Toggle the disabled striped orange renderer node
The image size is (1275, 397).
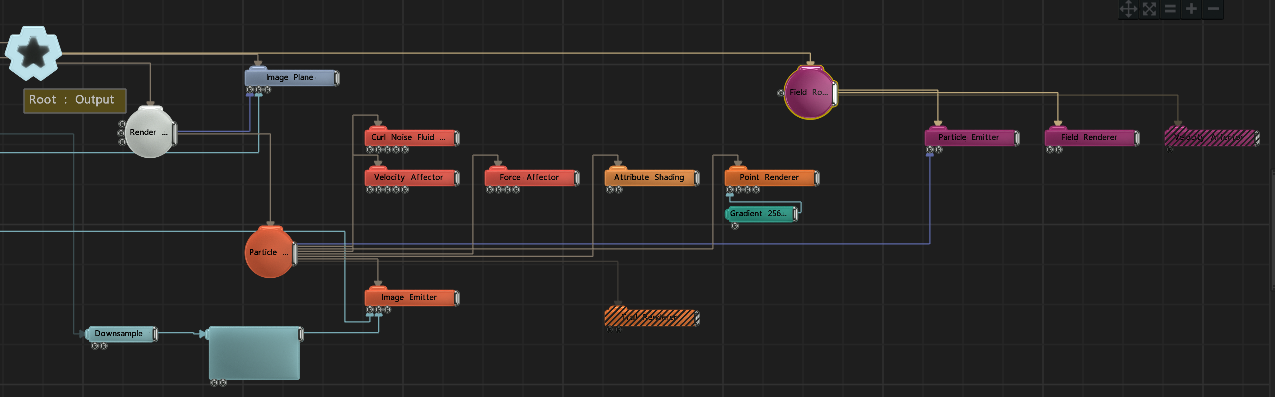[x=650, y=318]
